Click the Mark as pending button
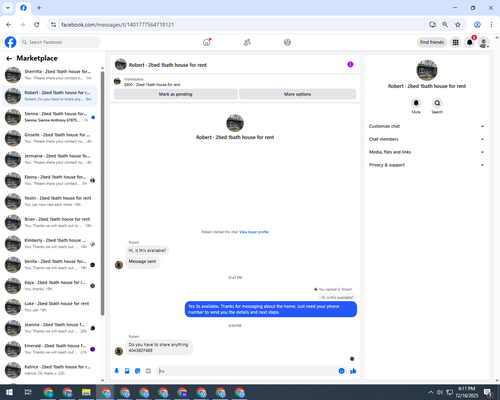The width and height of the screenshot is (500, 400). pyautogui.click(x=176, y=94)
